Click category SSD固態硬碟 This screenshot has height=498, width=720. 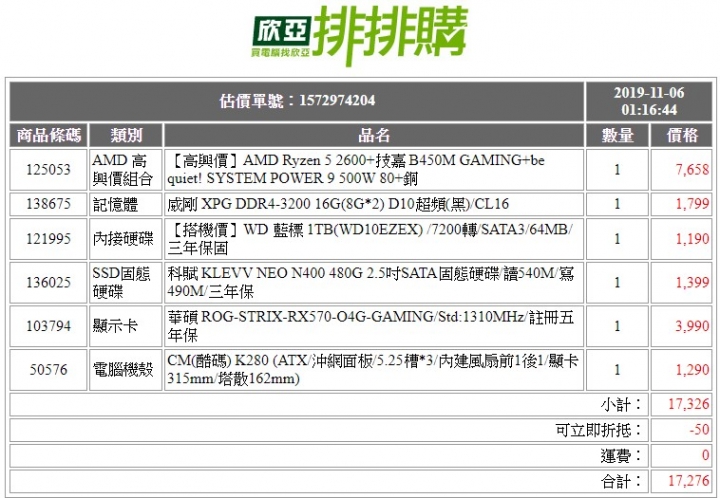point(122,282)
